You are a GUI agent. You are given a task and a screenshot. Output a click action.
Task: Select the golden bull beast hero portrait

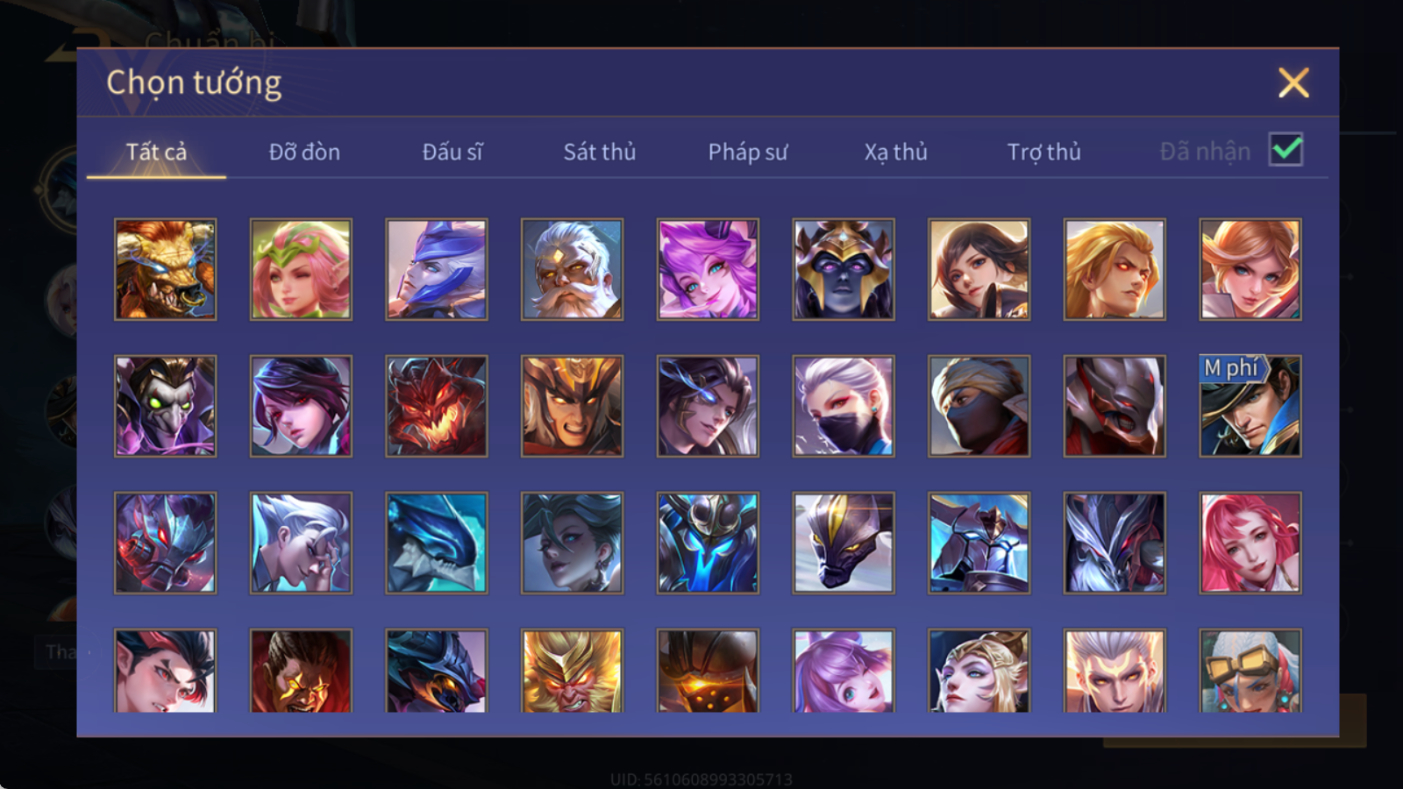click(165, 270)
